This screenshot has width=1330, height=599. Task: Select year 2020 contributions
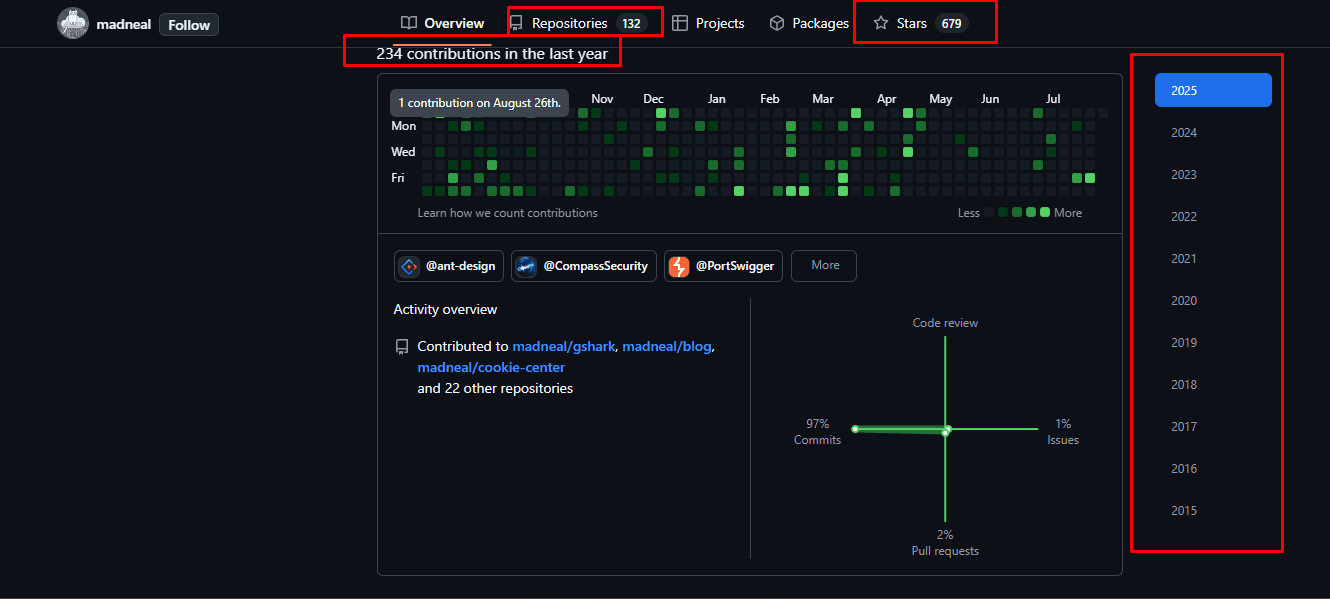1213,300
